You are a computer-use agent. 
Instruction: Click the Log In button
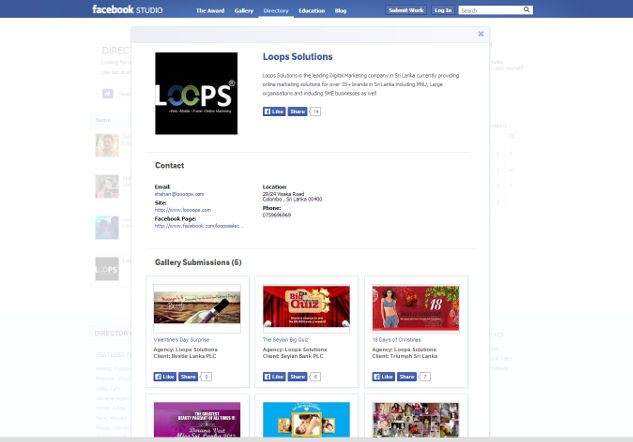[x=443, y=10]
